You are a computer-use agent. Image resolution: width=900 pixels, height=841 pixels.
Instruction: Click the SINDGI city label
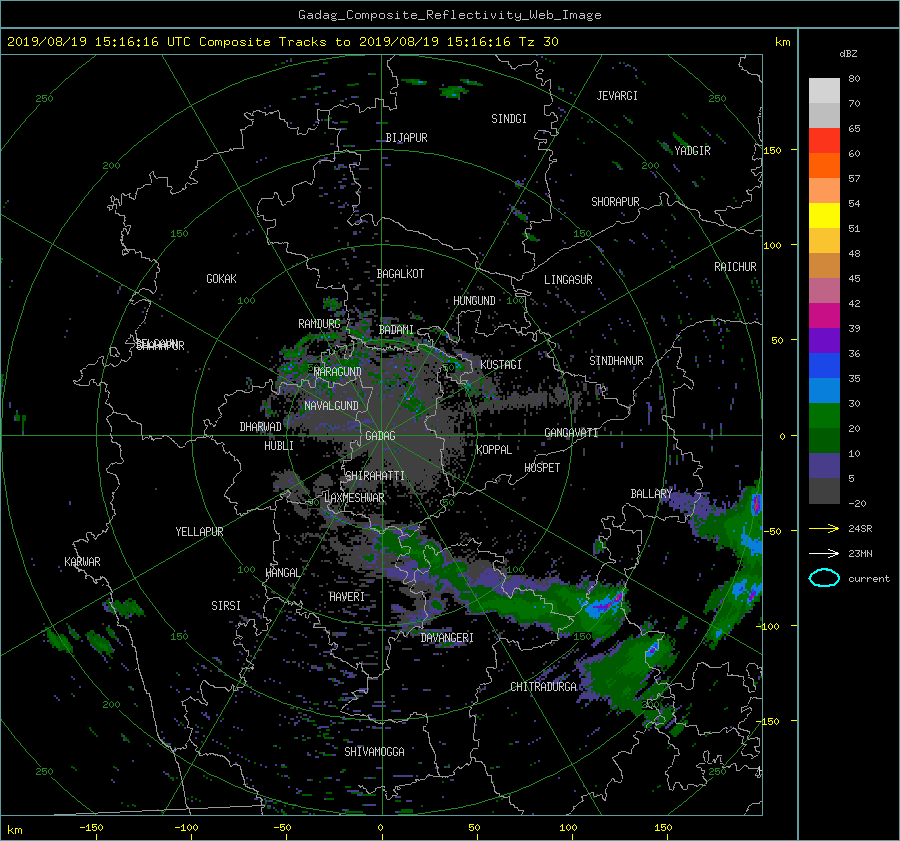pyautogui.click(x=509, y=119)
